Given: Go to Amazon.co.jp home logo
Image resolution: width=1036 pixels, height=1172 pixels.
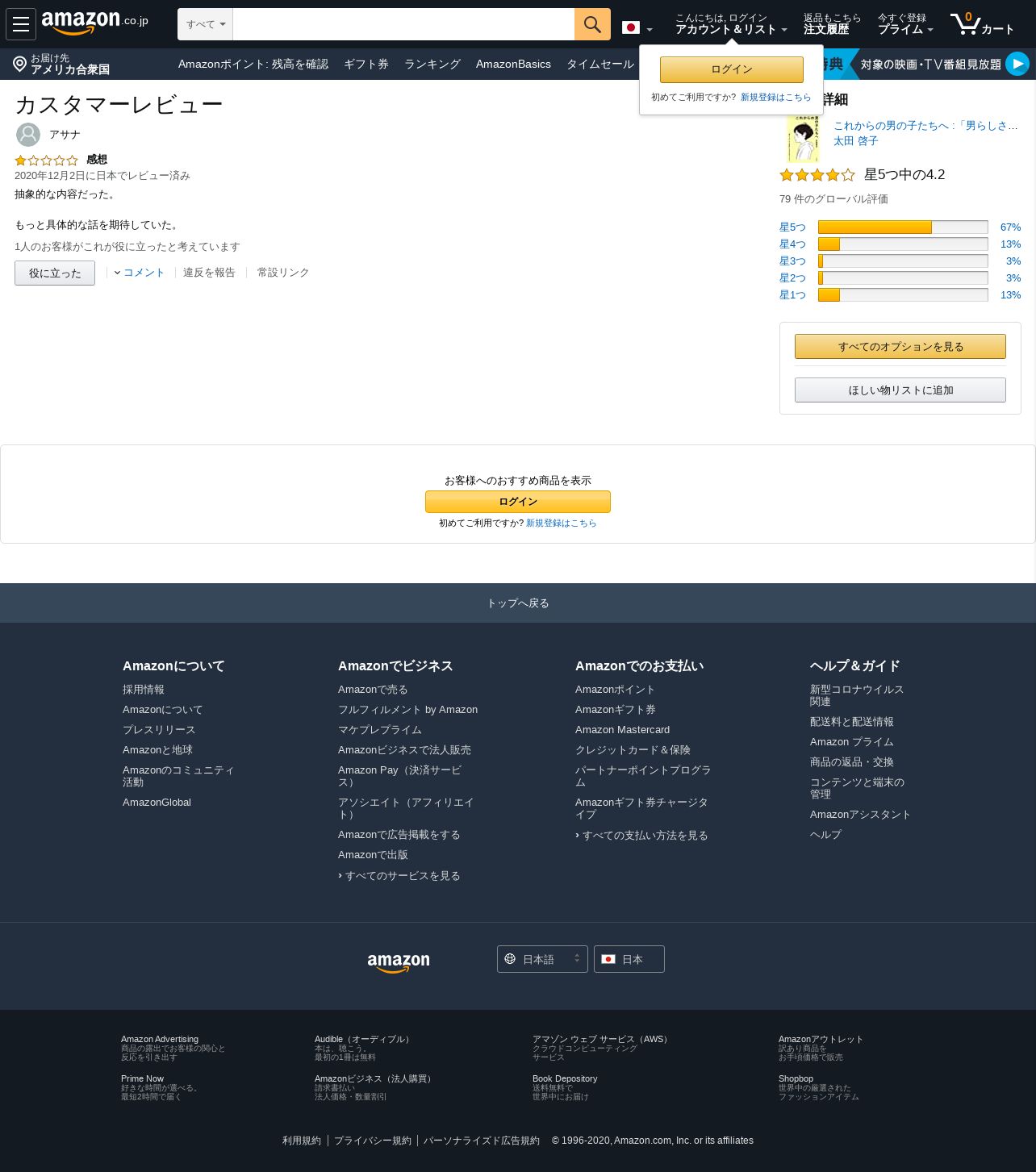Looking at the screenshot, I should (x=94, y=23).
